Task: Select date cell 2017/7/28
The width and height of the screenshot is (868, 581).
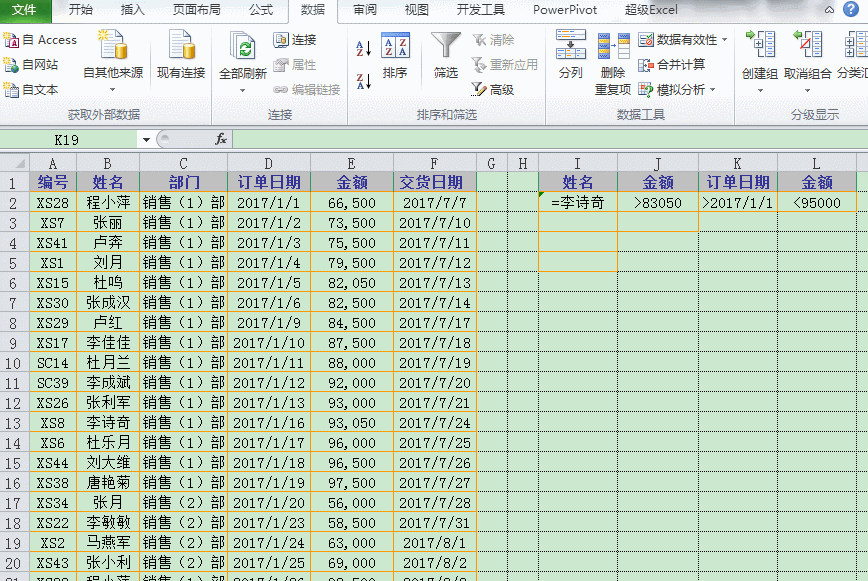Action: click(x=435, y=503)
